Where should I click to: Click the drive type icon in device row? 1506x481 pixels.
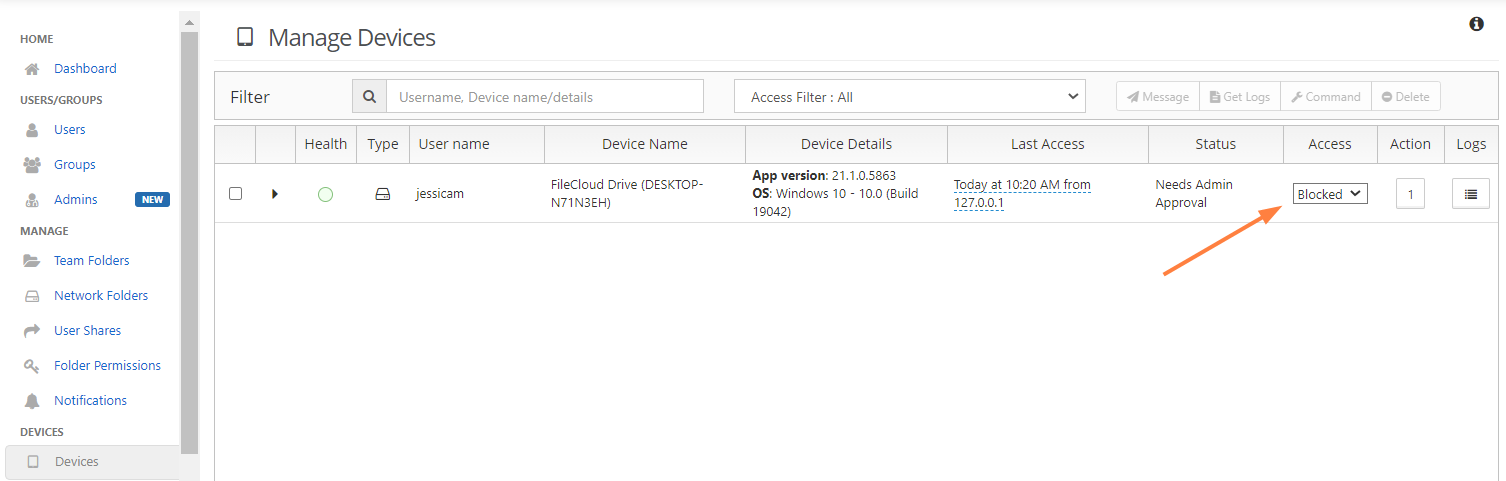pyautogui.click(x=382, y=194)
